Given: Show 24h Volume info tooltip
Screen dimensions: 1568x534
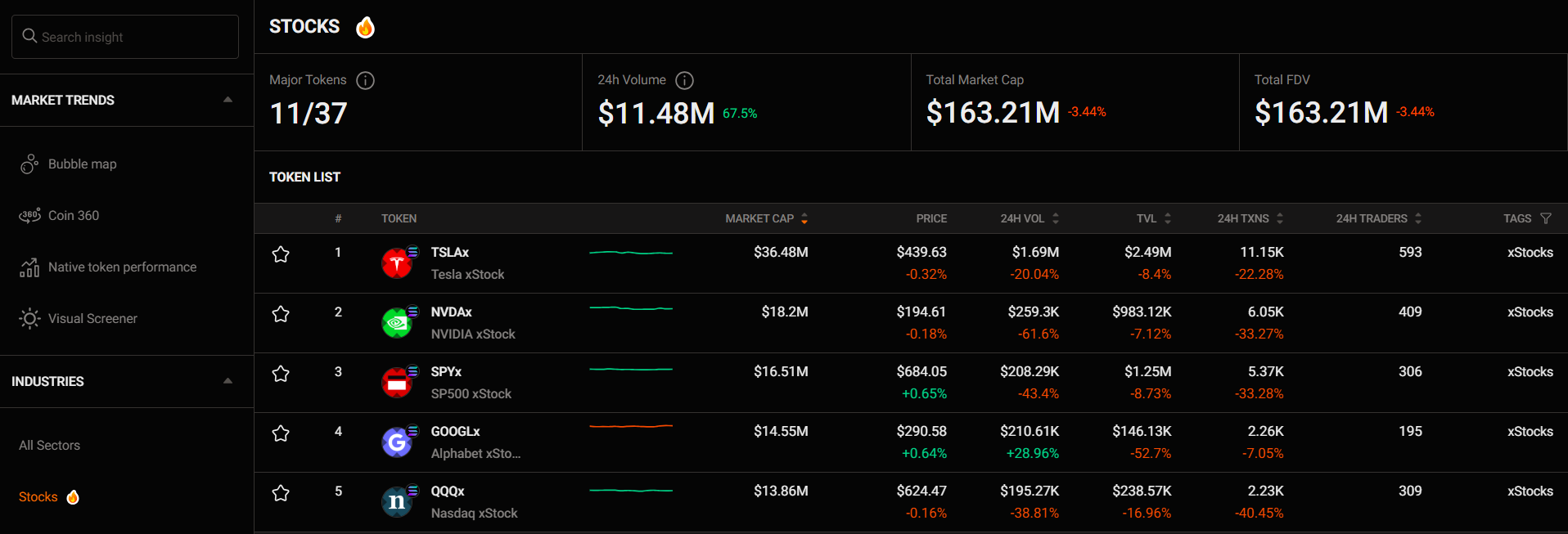Looking at the screenshot, I should [684, 80].
